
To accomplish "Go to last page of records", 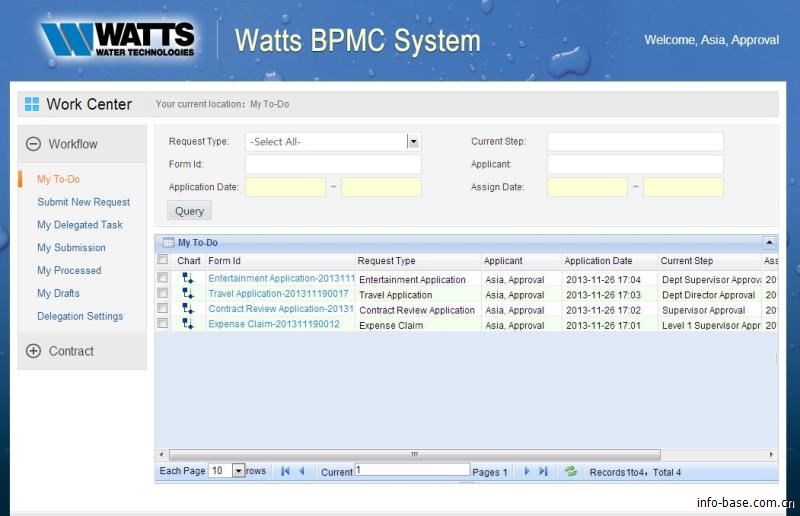I will [543, 471].
